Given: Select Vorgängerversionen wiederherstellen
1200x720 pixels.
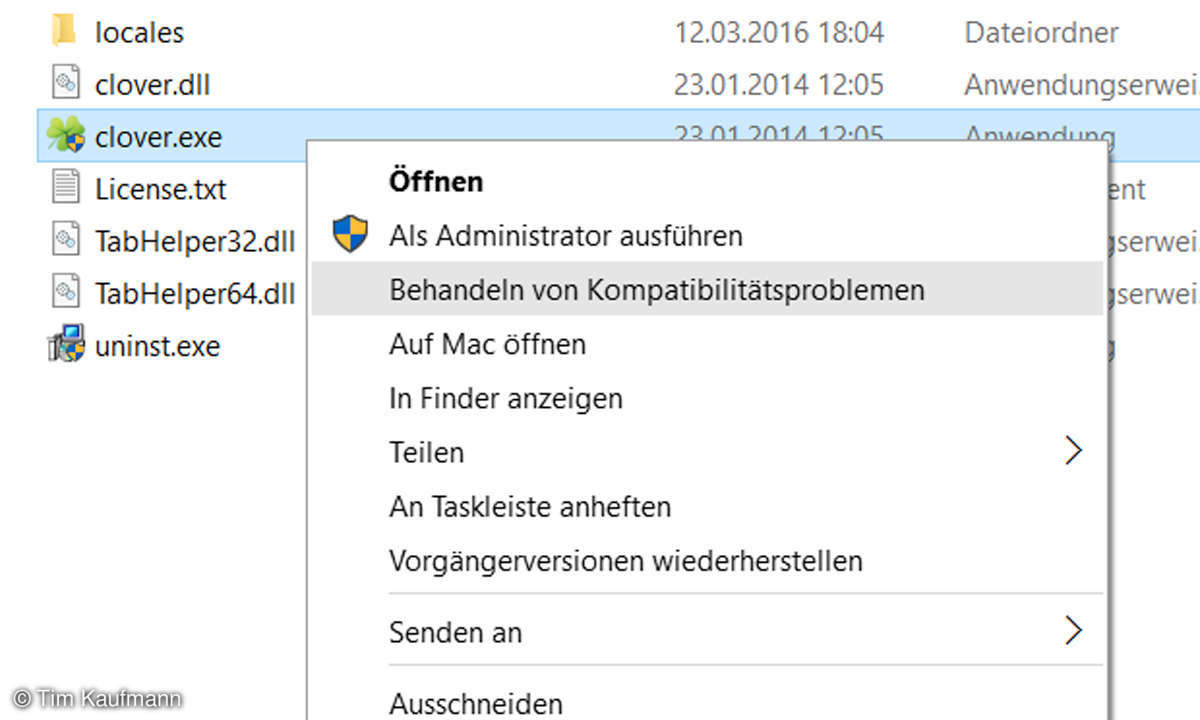Looking at the screenshot, I should pos(626,560).
